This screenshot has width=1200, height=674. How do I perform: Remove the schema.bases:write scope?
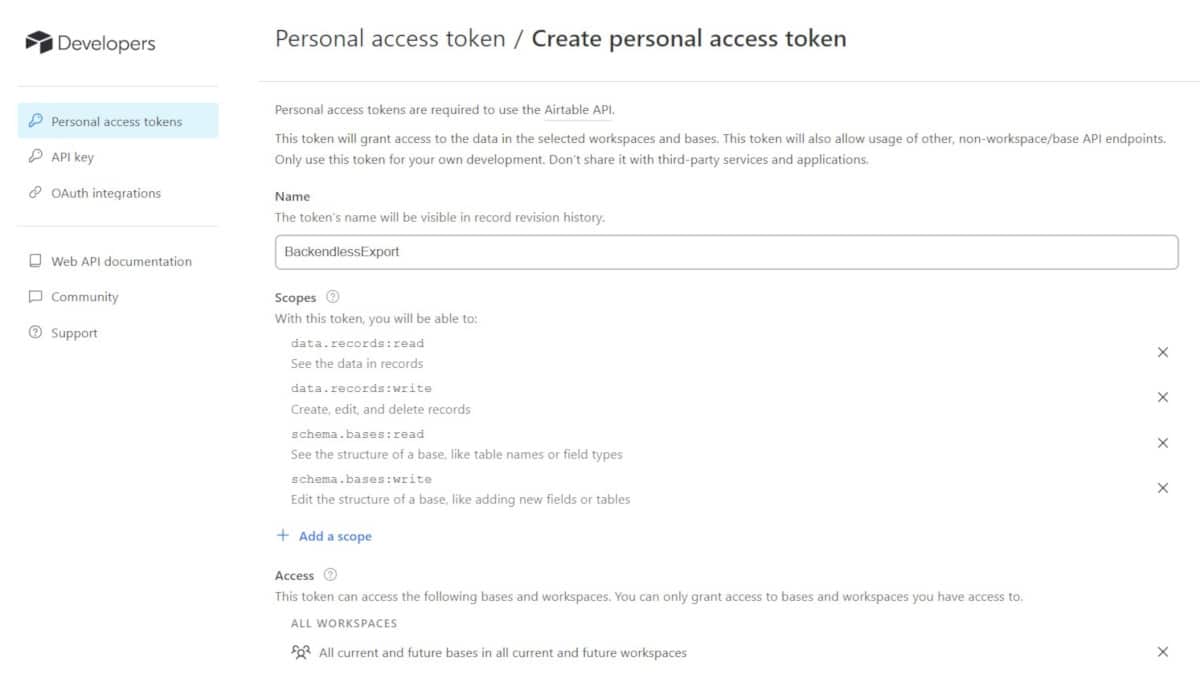1163,488
